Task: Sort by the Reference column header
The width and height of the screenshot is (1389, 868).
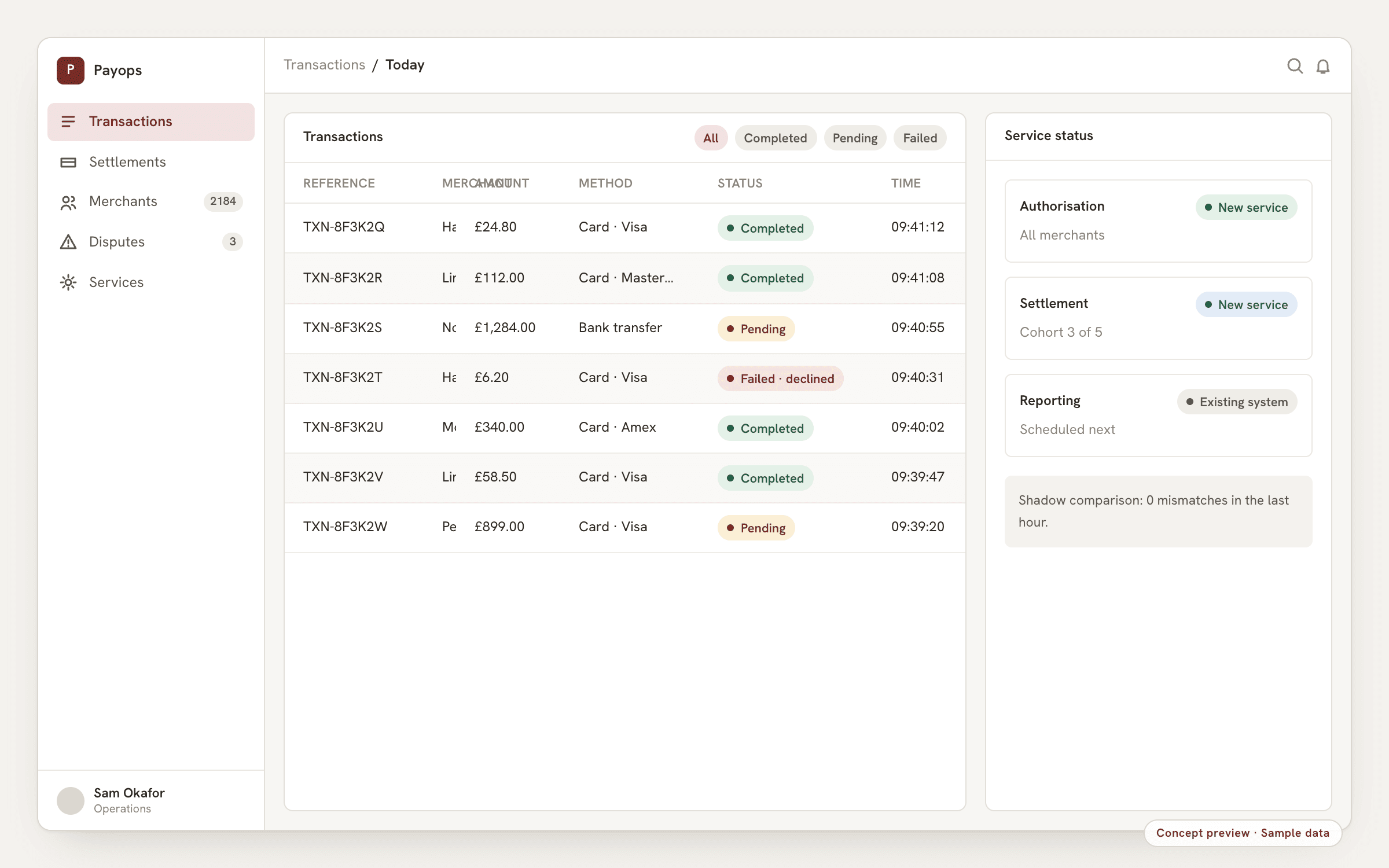Action: 339,183
